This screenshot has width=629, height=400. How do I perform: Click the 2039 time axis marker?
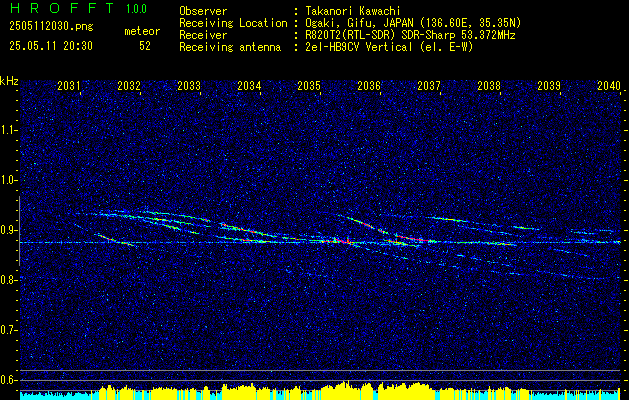[x=549, y=86]
